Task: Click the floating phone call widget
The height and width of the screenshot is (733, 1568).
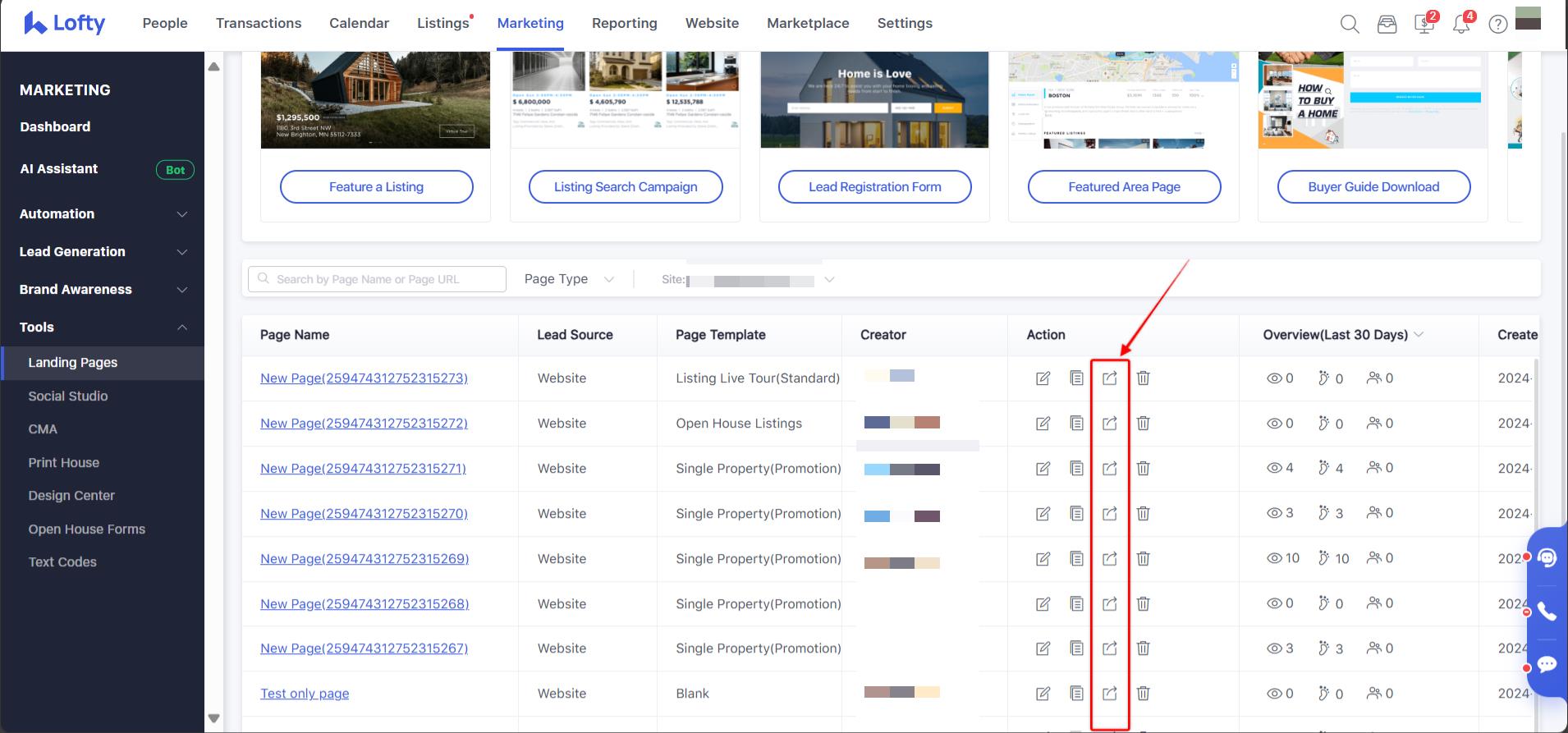Action: (x=1547, y=612)
